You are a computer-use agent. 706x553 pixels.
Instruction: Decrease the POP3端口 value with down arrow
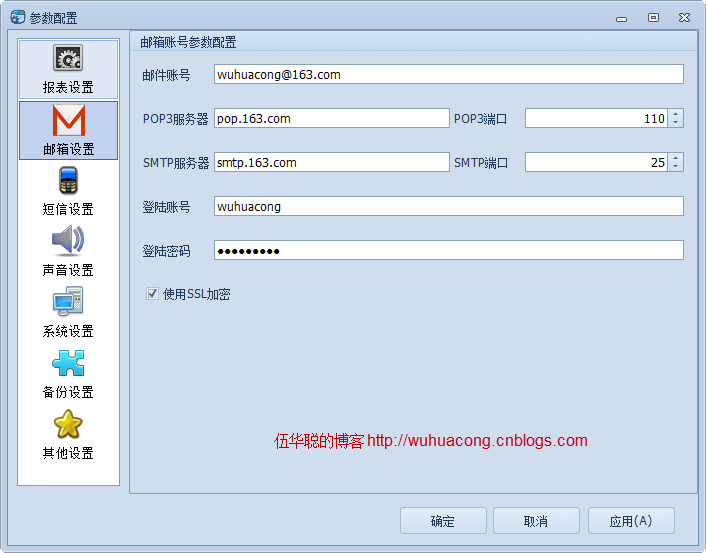[x=675, y=123]
